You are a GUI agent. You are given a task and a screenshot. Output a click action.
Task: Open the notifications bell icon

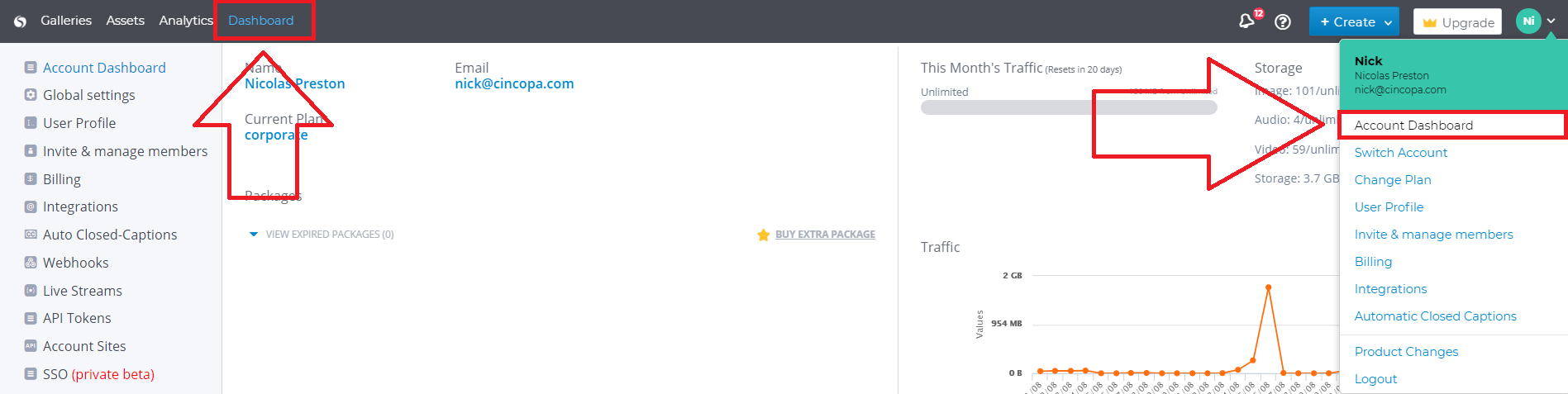coord(1246,21)
